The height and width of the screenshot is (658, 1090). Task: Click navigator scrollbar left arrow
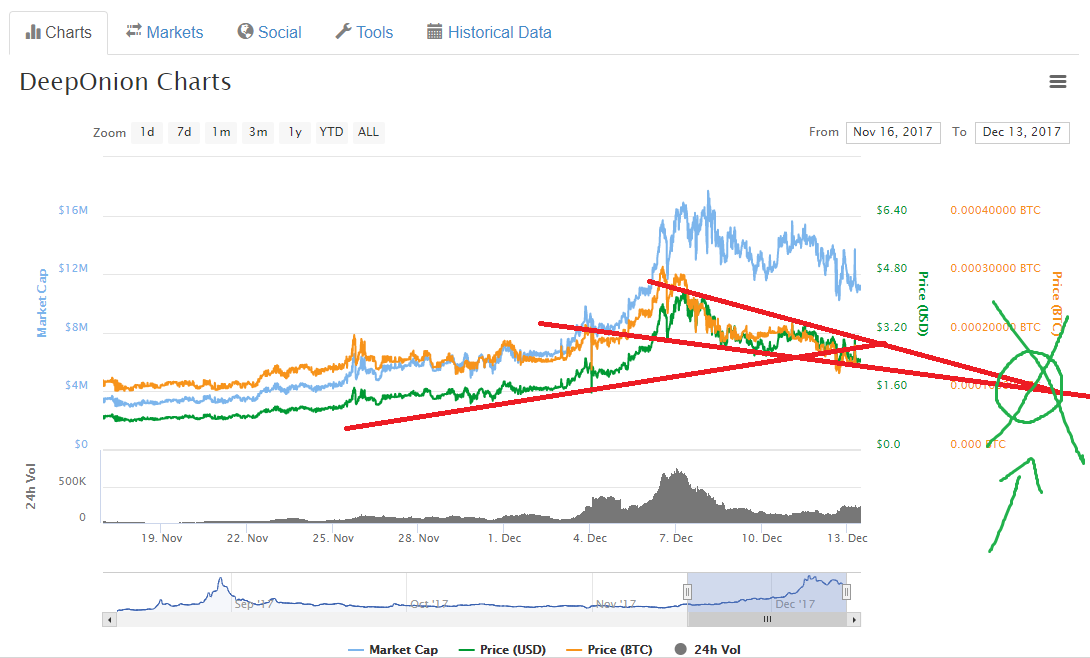coord(109,619)
